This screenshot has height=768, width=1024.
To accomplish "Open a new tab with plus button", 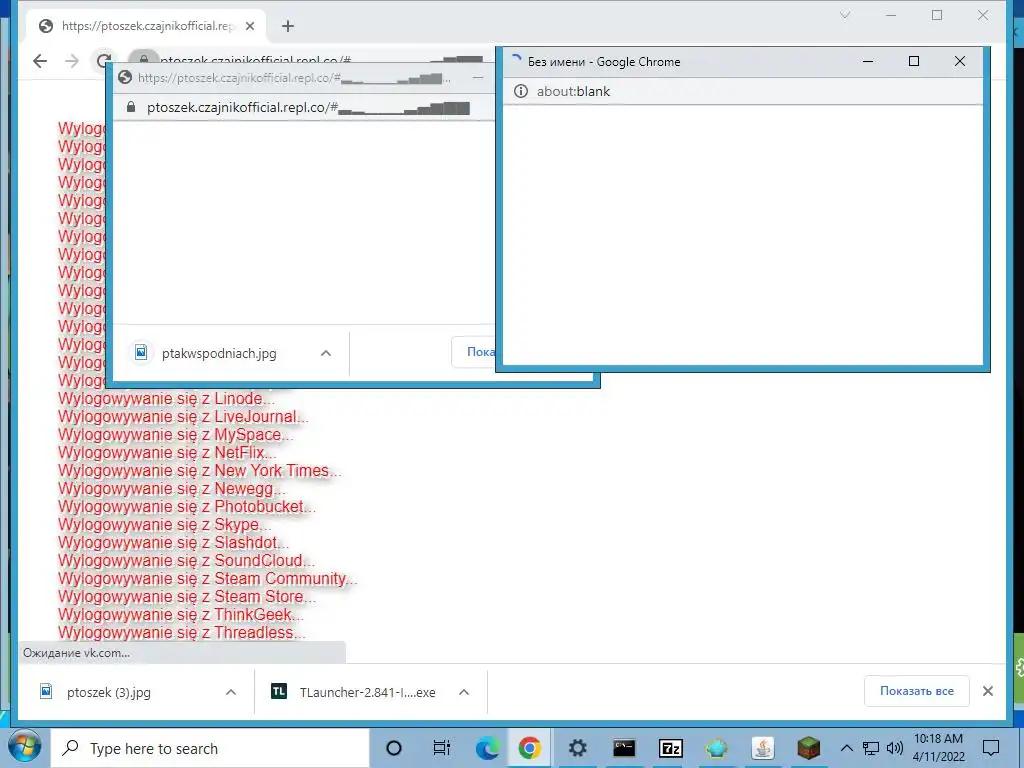I will tap(288, 26).
